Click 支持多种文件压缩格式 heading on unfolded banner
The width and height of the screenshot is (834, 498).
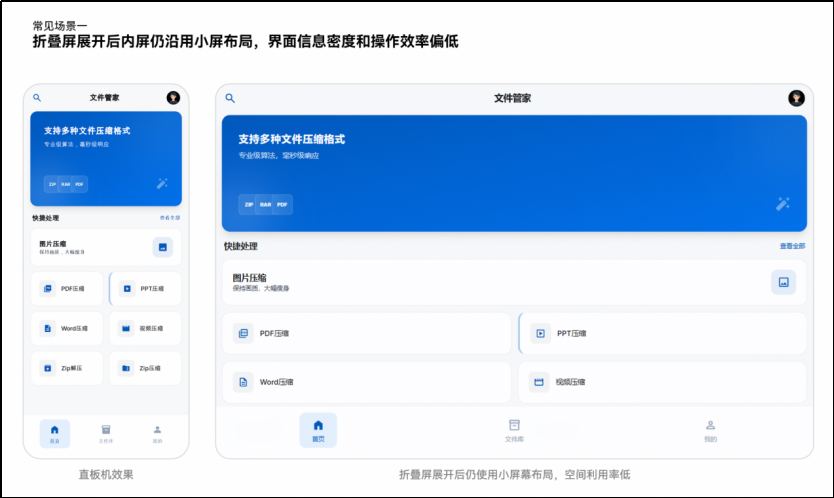[x=291, y=139]
